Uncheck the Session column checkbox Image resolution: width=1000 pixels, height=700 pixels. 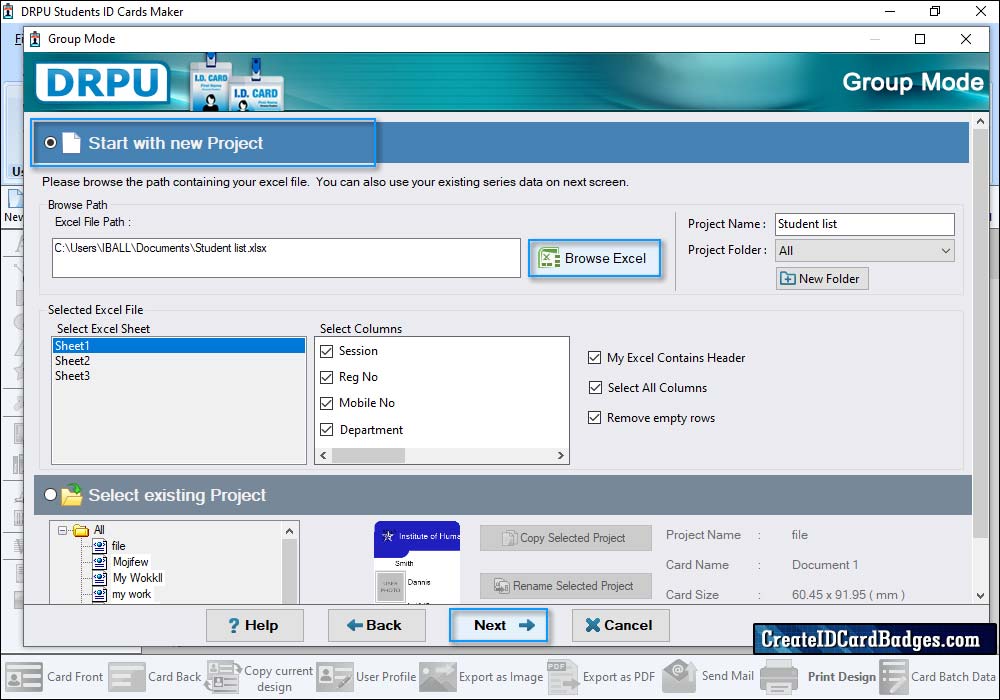327,351
